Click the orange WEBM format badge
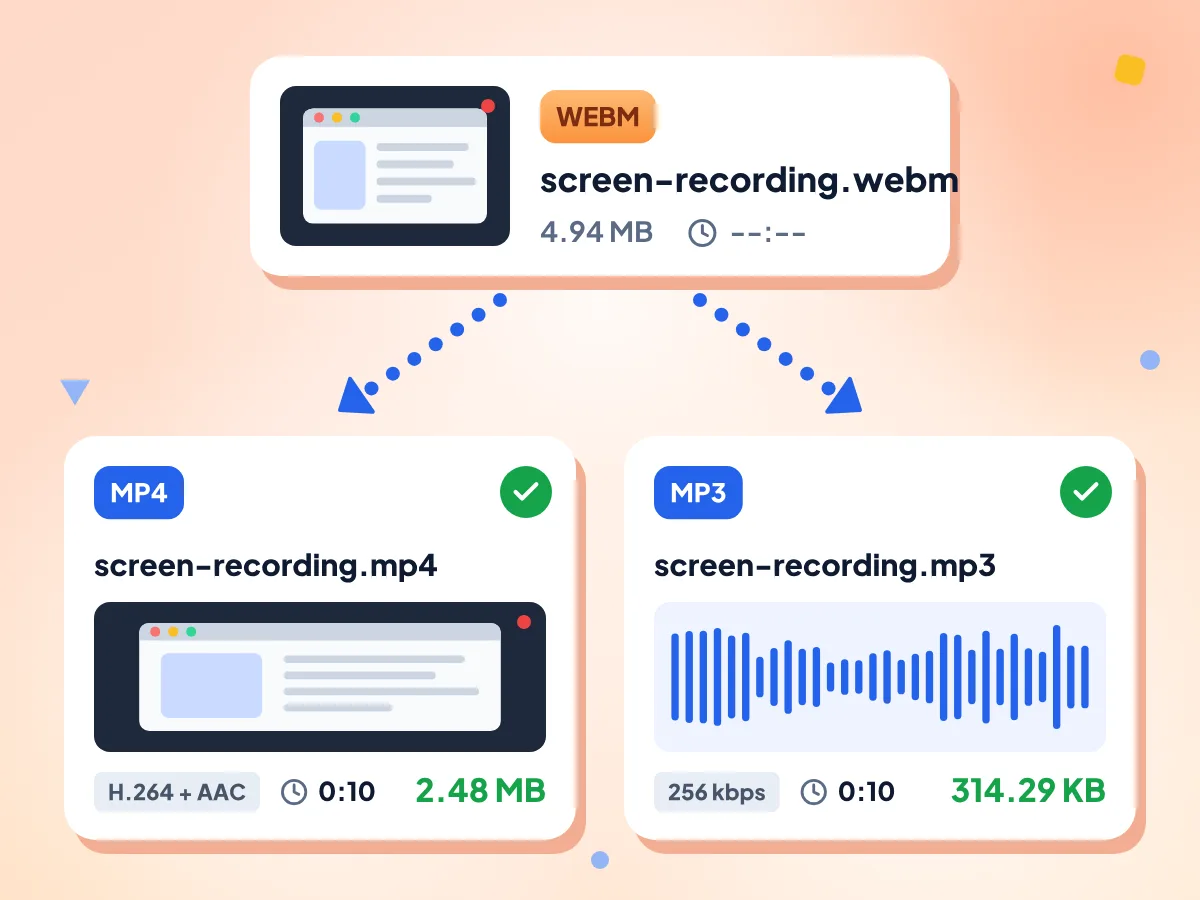 click(x=598, y=117)
